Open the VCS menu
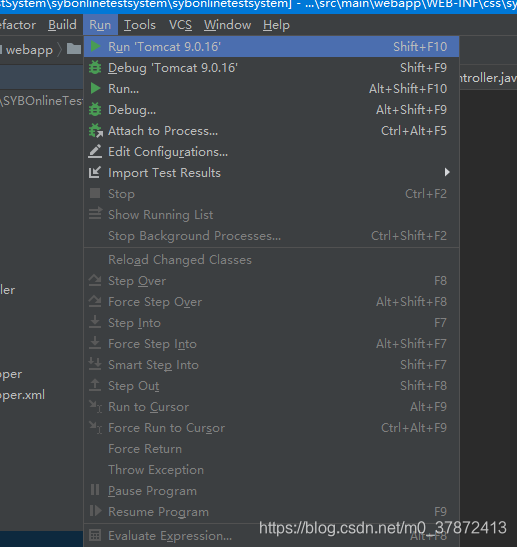 (180, 25)
